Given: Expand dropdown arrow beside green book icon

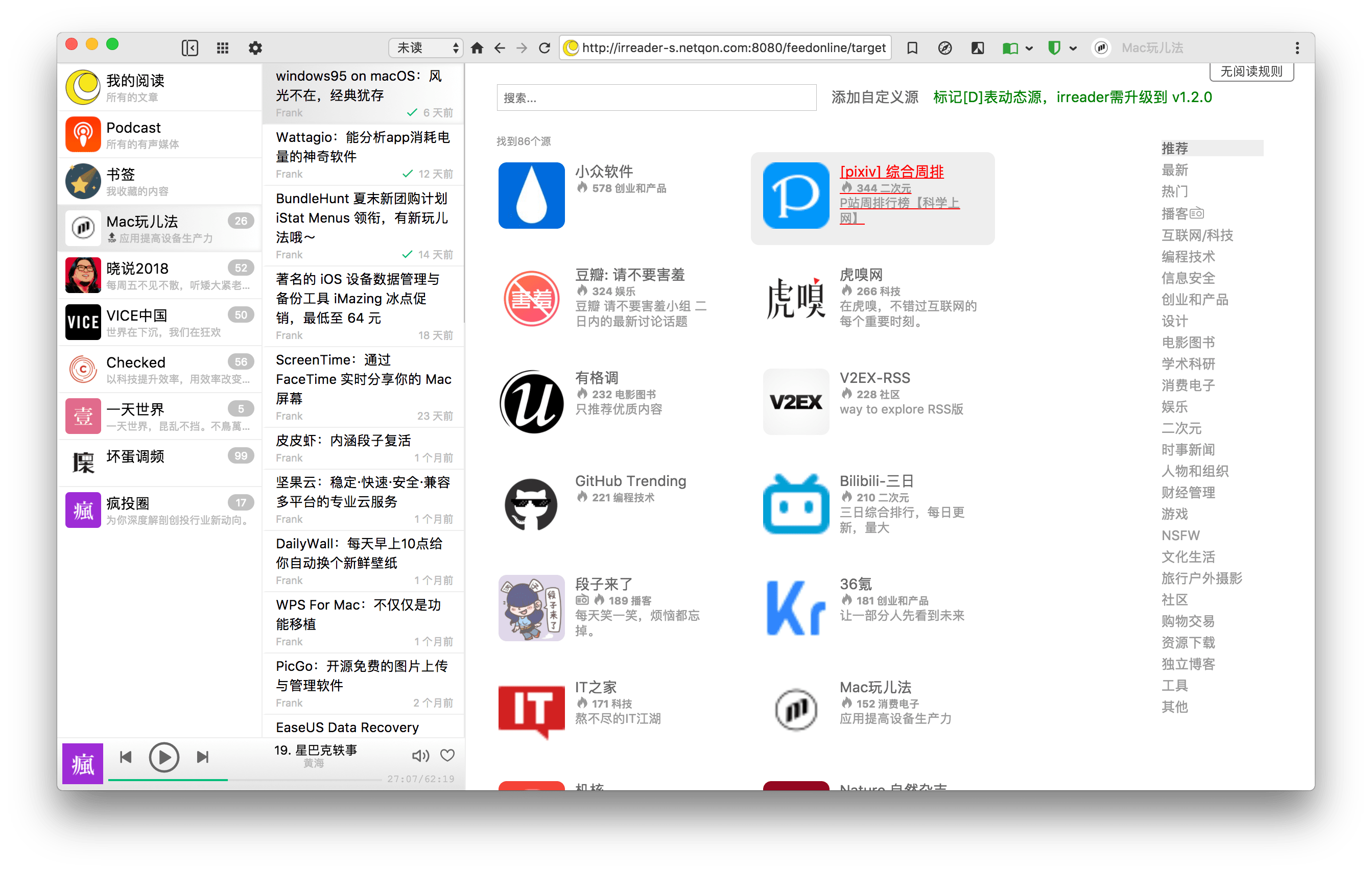Looking at the screenshot, I should (1029, 49).
